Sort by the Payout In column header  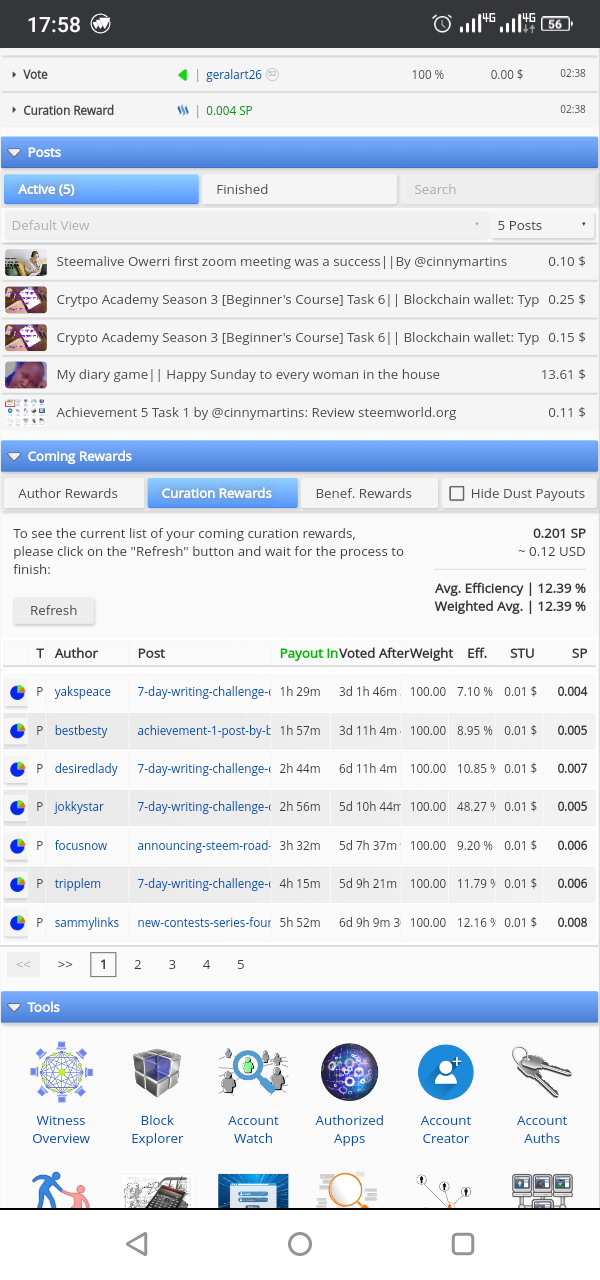(308, 654)
